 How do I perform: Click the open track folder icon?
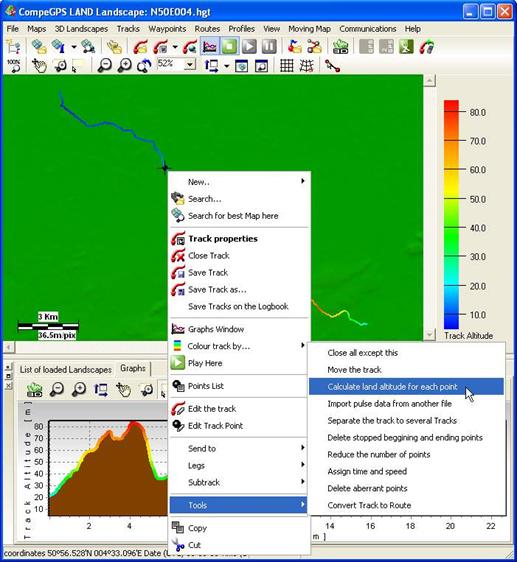pos(140,47)
